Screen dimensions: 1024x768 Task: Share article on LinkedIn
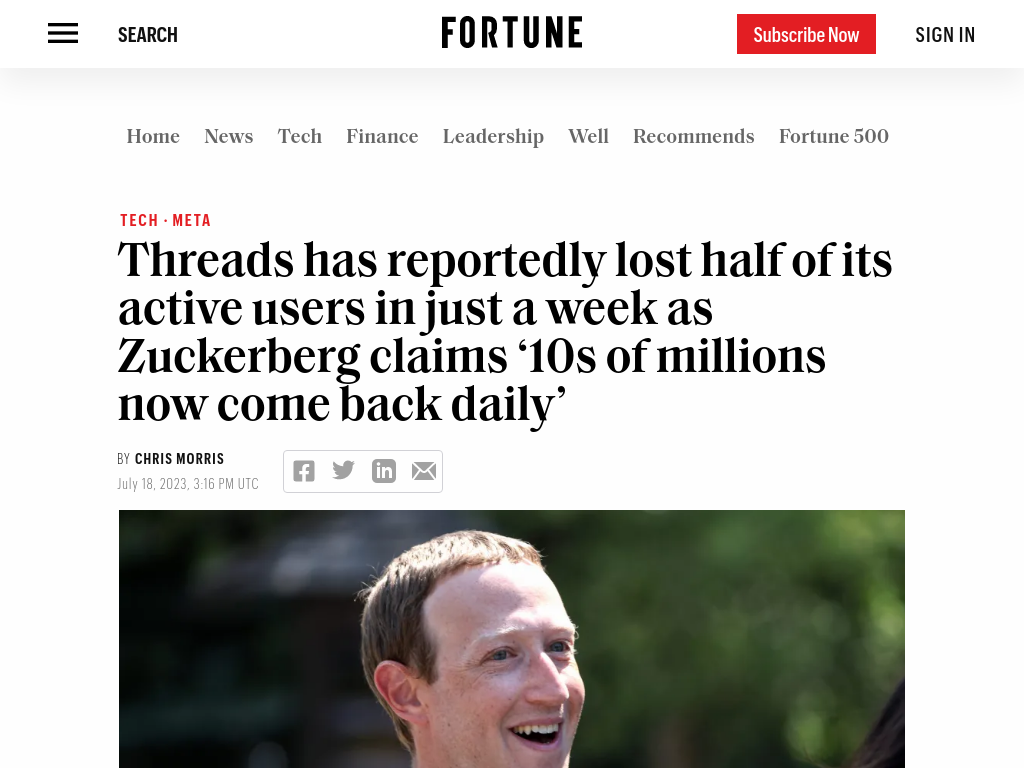click(384, 471)
